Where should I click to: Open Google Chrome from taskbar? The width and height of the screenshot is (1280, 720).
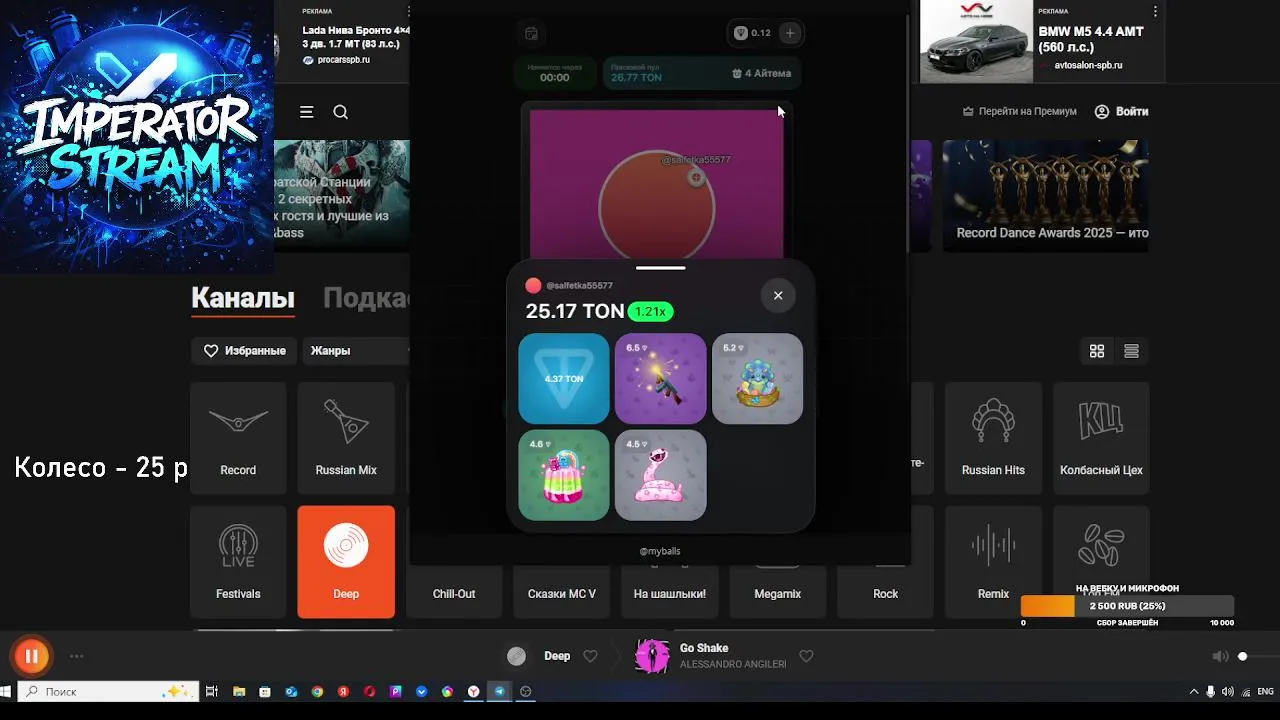point(317,691)
